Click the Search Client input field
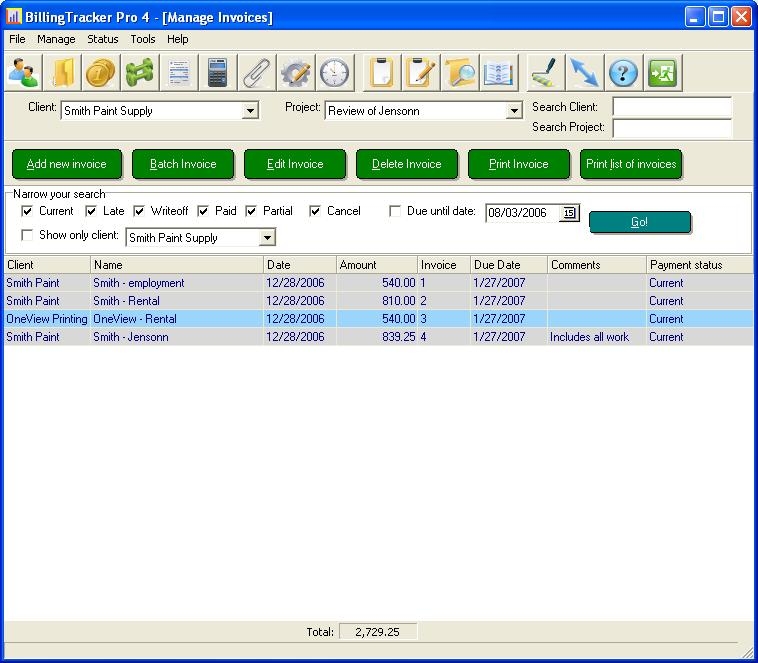 (x=672, y=107)
